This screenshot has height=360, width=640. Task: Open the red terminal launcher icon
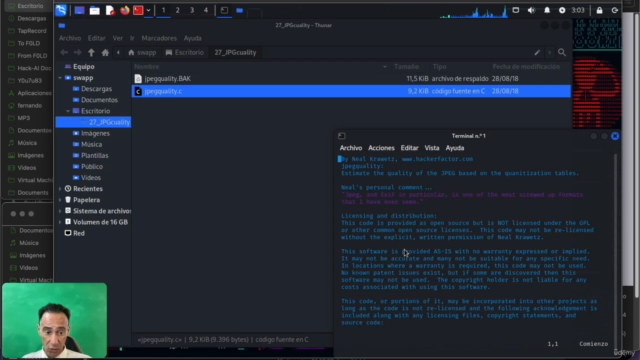[138, 10]
